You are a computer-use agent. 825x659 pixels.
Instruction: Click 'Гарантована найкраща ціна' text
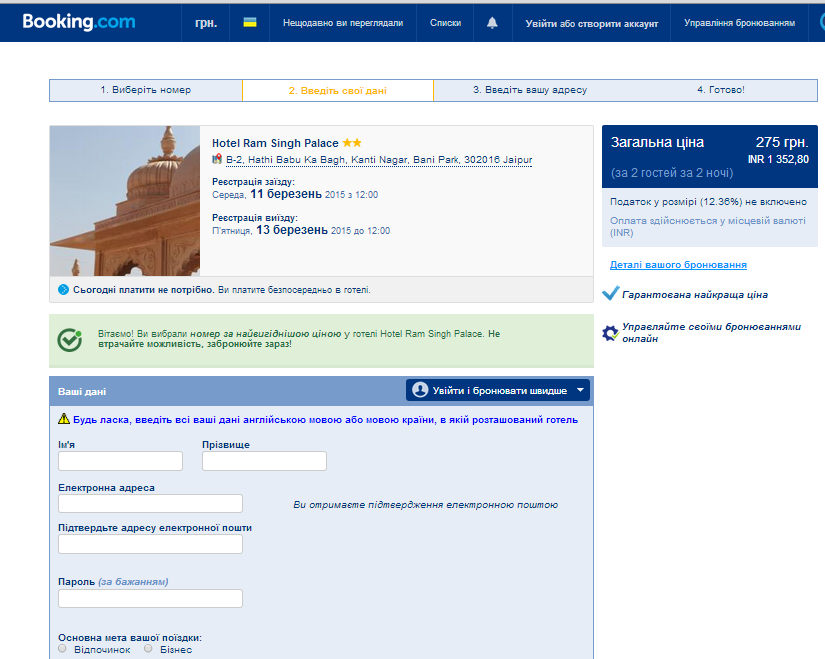695,295
